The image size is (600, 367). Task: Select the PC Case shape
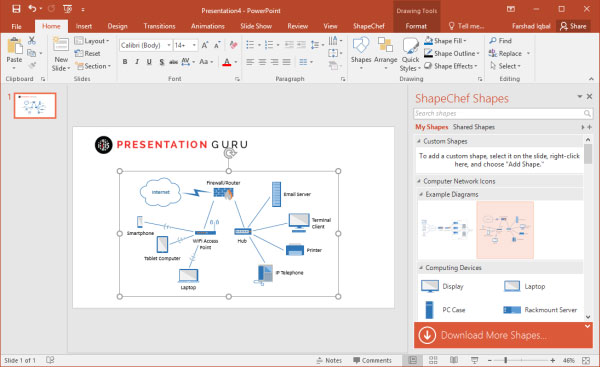coord(445,310)
